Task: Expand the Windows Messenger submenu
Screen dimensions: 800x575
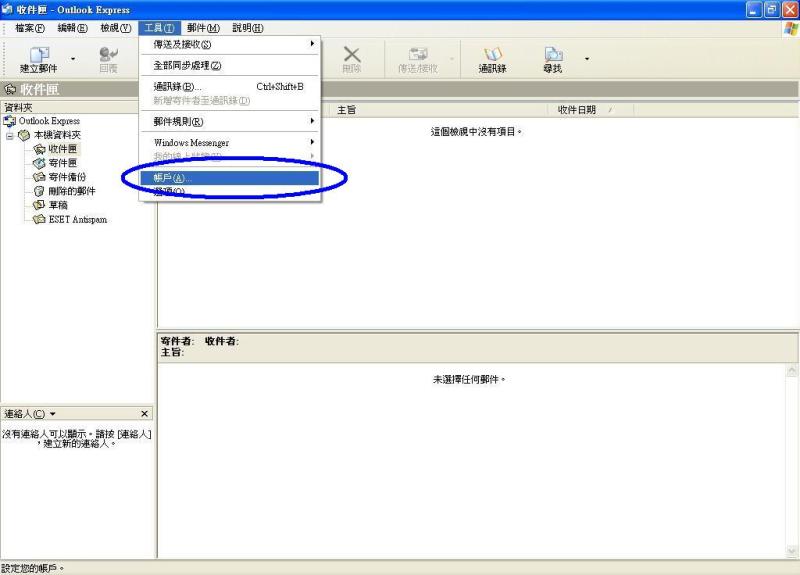Action: (230, 142)
